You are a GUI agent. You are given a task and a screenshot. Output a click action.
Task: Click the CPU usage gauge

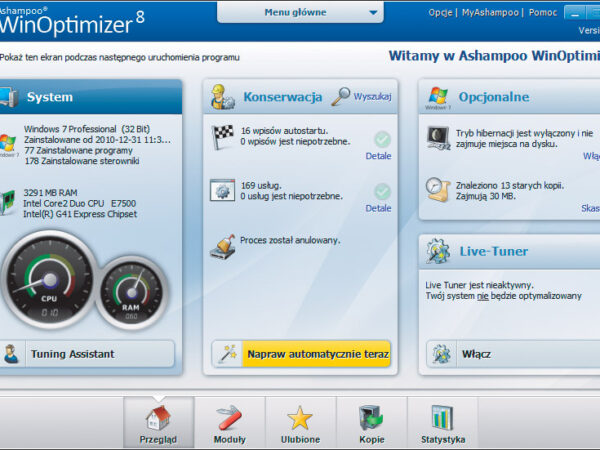pyautogui.click(x=48, y=280)
